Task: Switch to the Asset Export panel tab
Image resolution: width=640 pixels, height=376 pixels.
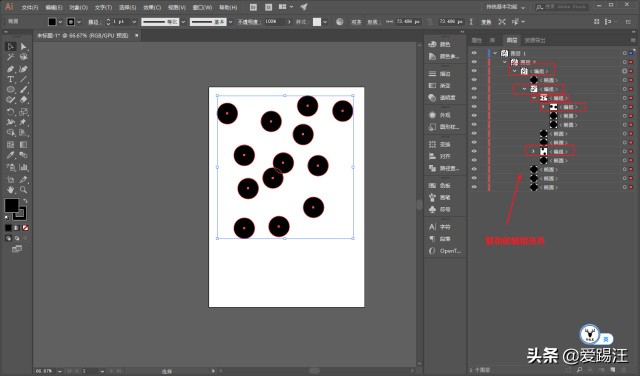Action: (535, 40)
